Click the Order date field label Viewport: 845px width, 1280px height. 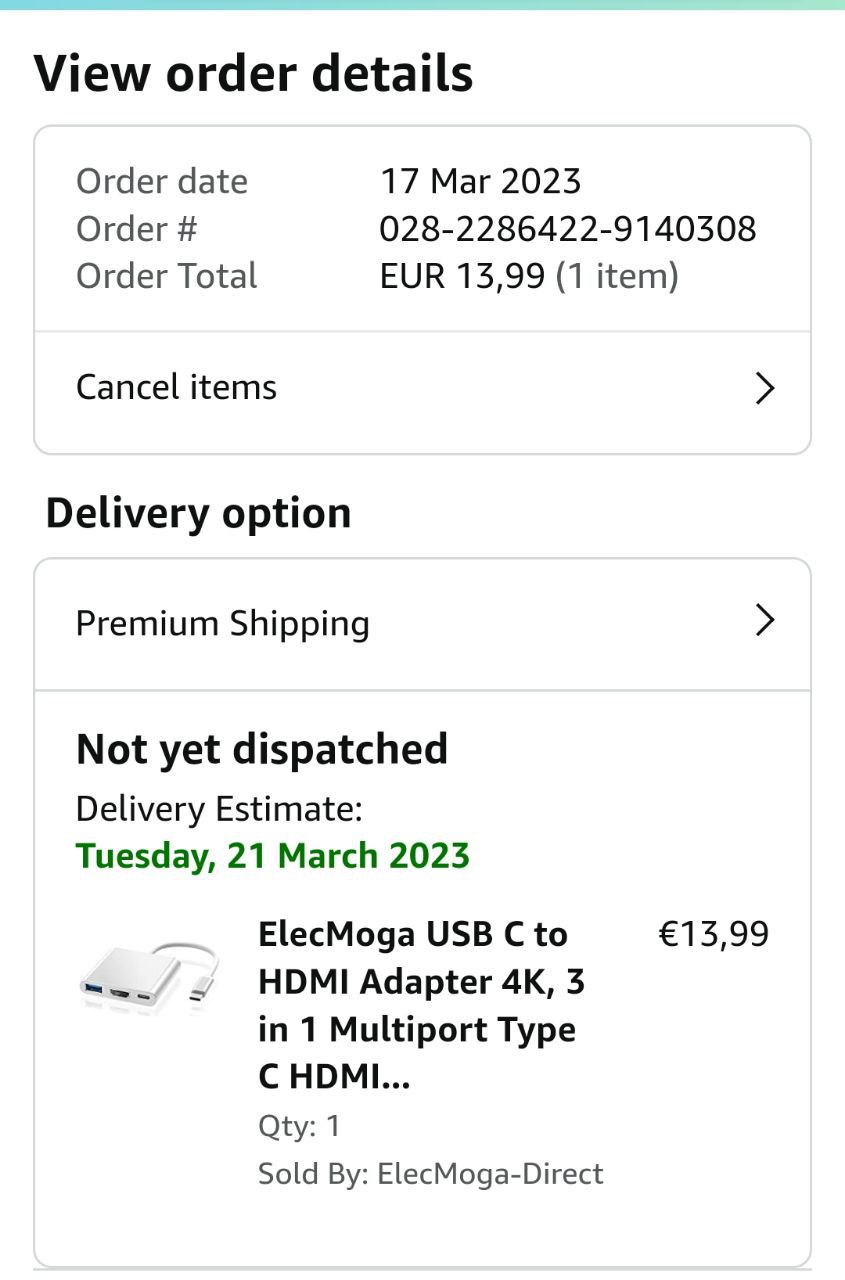[161, 182]
